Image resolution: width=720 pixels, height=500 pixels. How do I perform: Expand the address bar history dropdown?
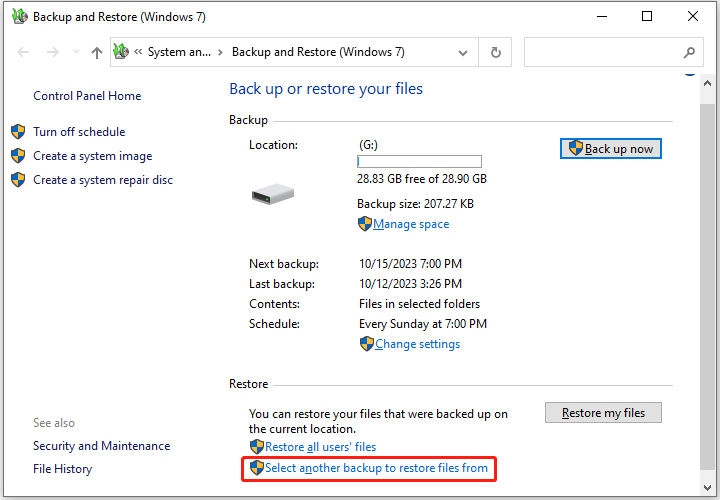(x=463, y=53)
